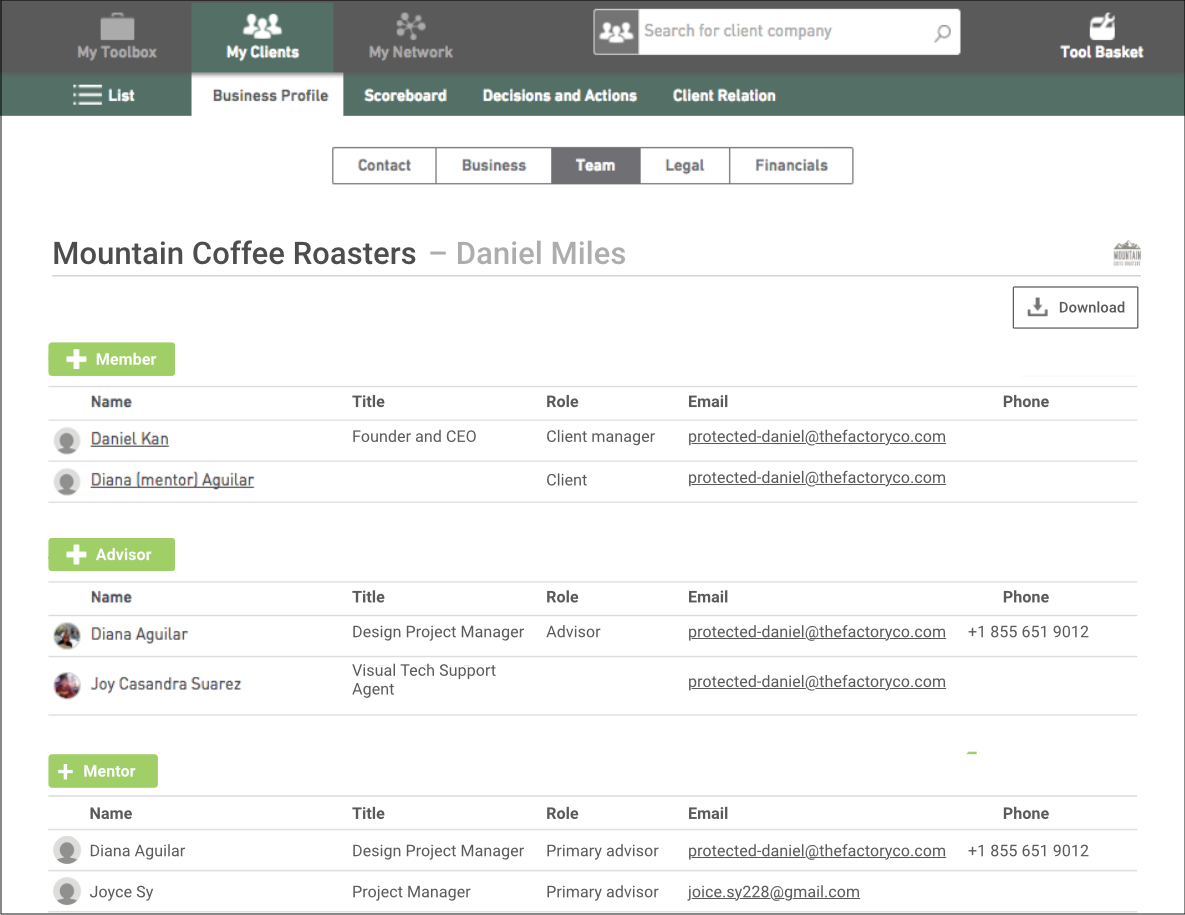Screen dimensions: 1185x915
Task: Click Joy Casandra Suarez's photo
Action: [x=67, y=685]
